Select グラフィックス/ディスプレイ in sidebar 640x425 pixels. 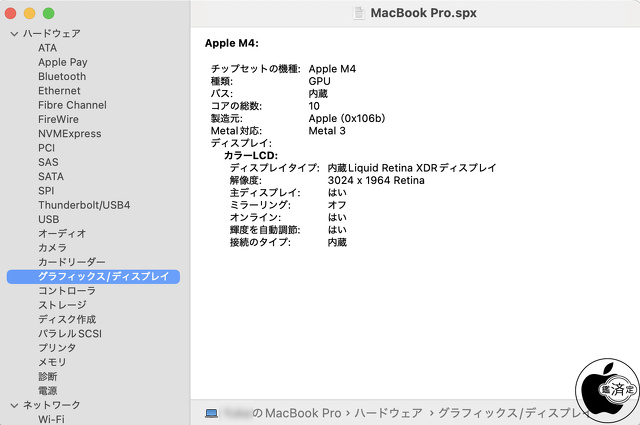click(x=103, y=276)
